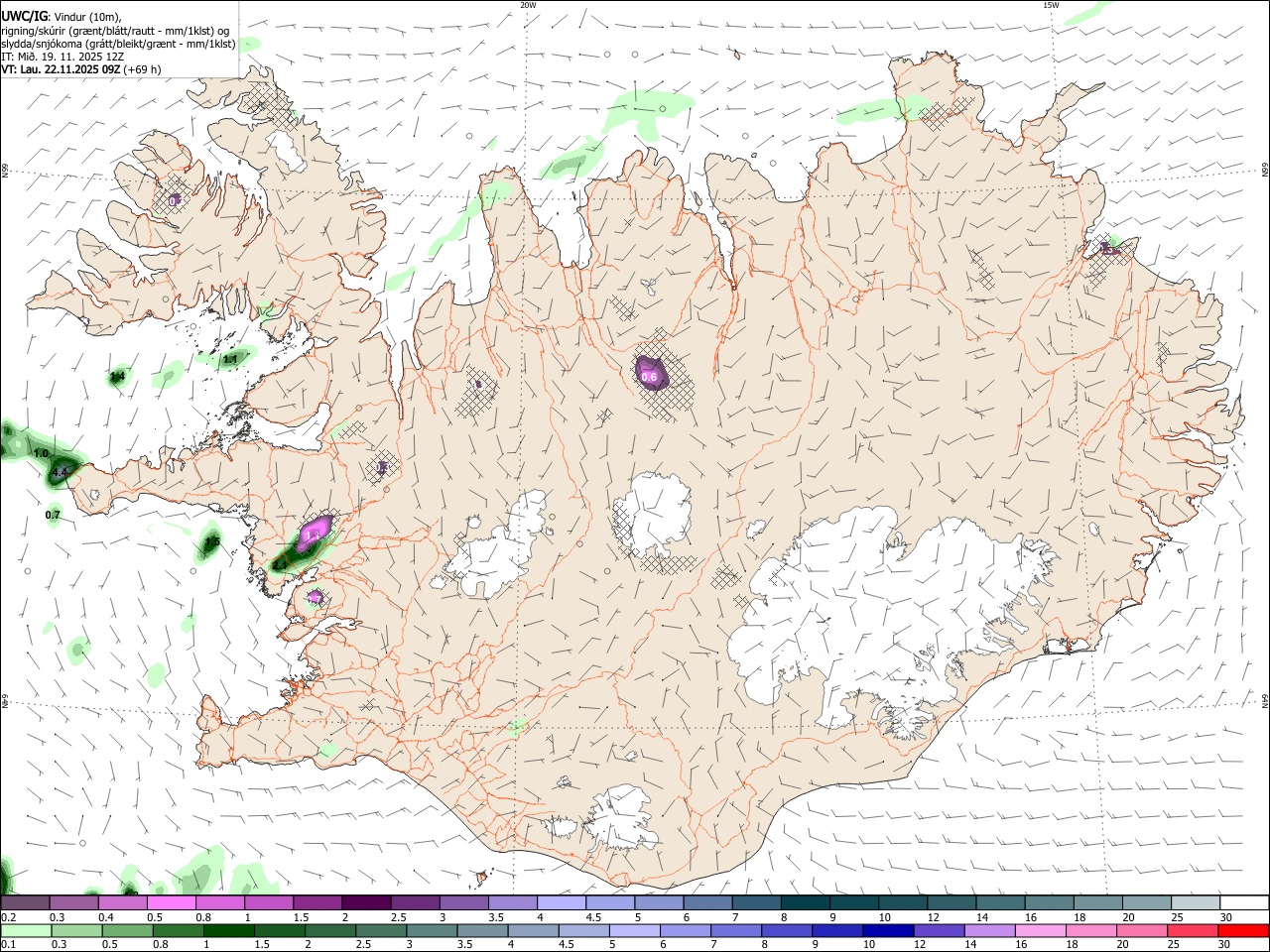
Task: Click the initial time 'IT: Mið. 19. 11. 2025 12Z'
Action: point(63,57)
